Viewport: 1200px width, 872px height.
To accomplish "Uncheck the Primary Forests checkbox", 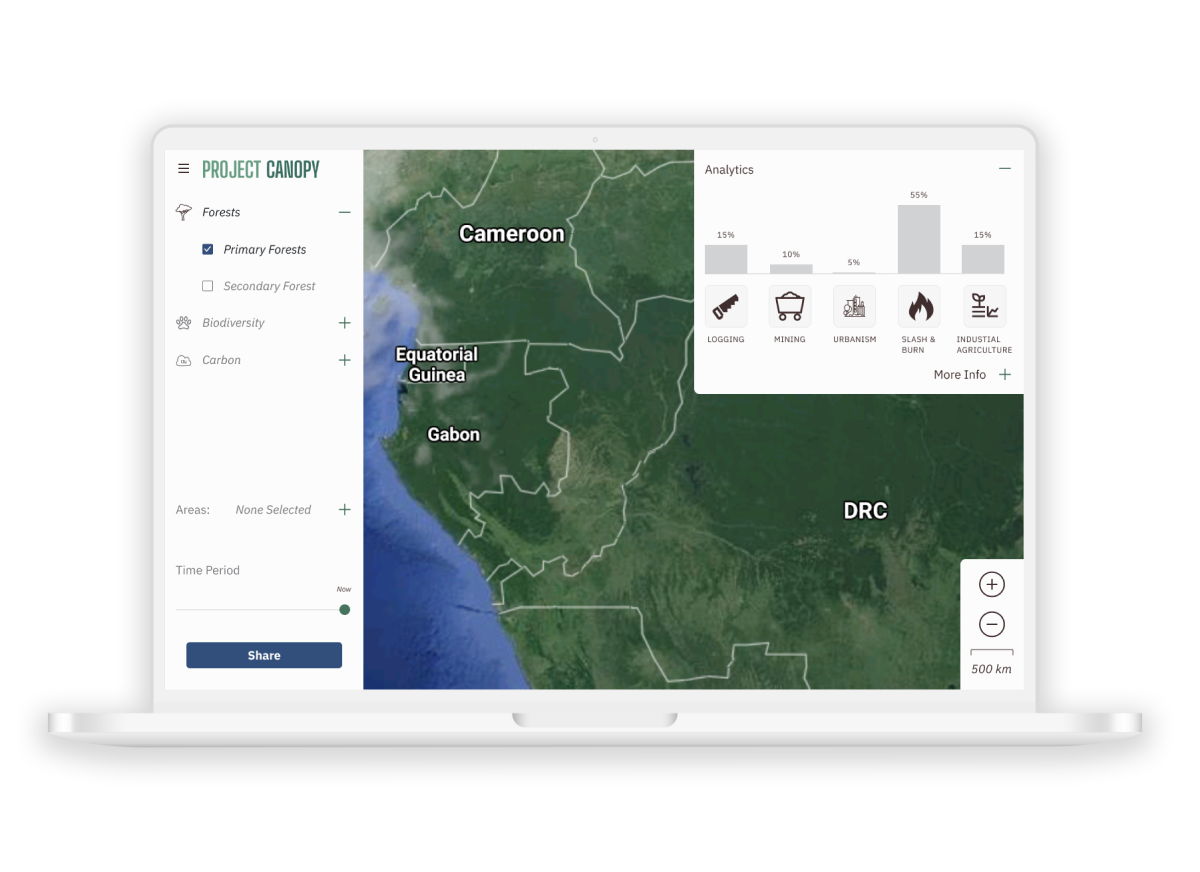I will pos(208,249).
